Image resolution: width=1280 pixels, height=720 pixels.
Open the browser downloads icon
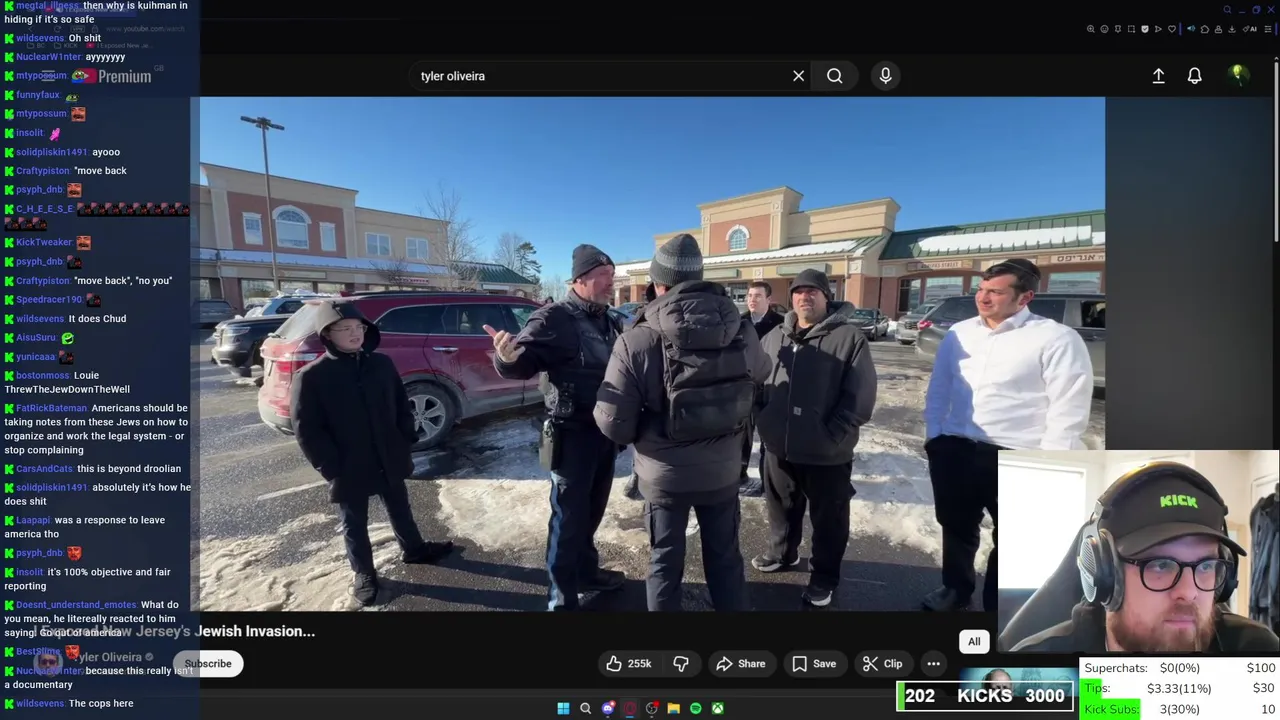[1232, 29]
